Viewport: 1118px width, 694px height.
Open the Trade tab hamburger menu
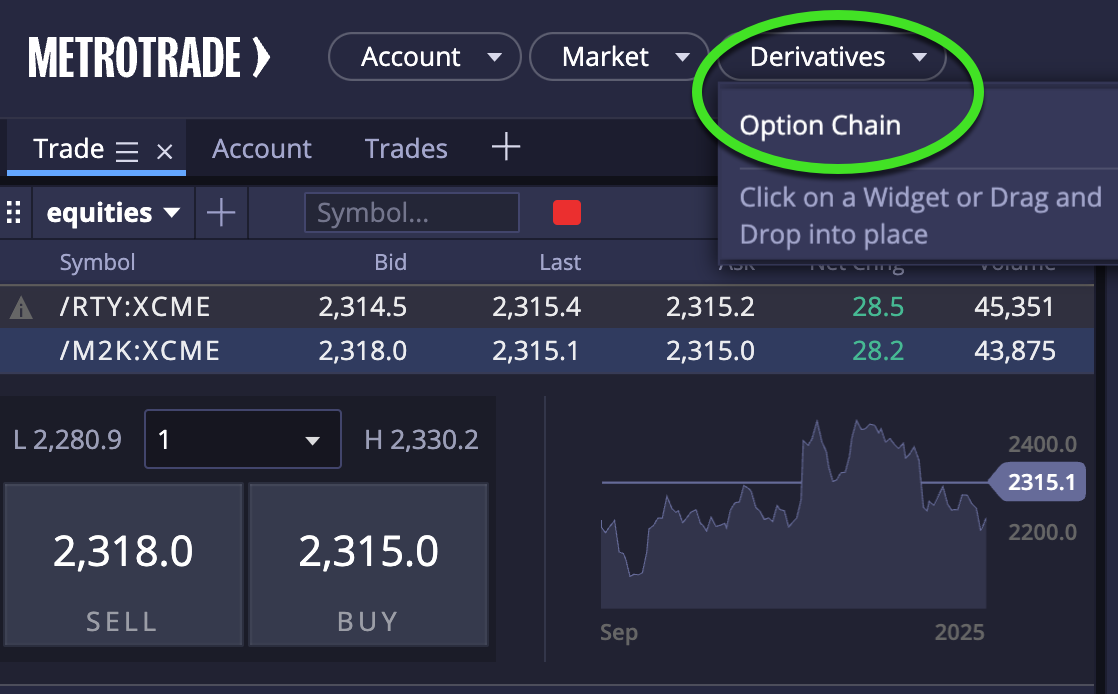pyautogui.click(x=127, y=151)
